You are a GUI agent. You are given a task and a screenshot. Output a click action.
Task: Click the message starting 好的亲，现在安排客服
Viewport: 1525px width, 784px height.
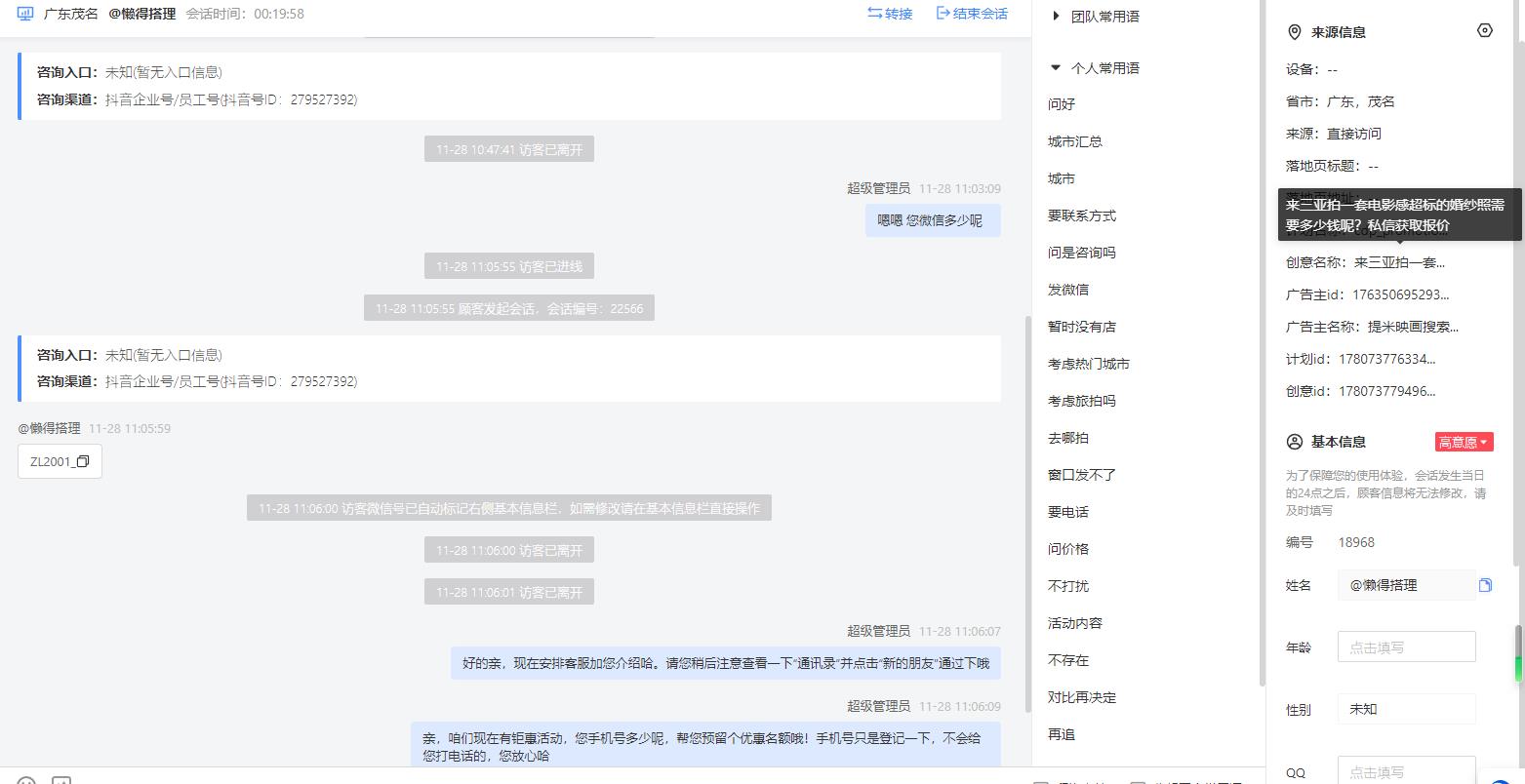click(x=725, y=663)
